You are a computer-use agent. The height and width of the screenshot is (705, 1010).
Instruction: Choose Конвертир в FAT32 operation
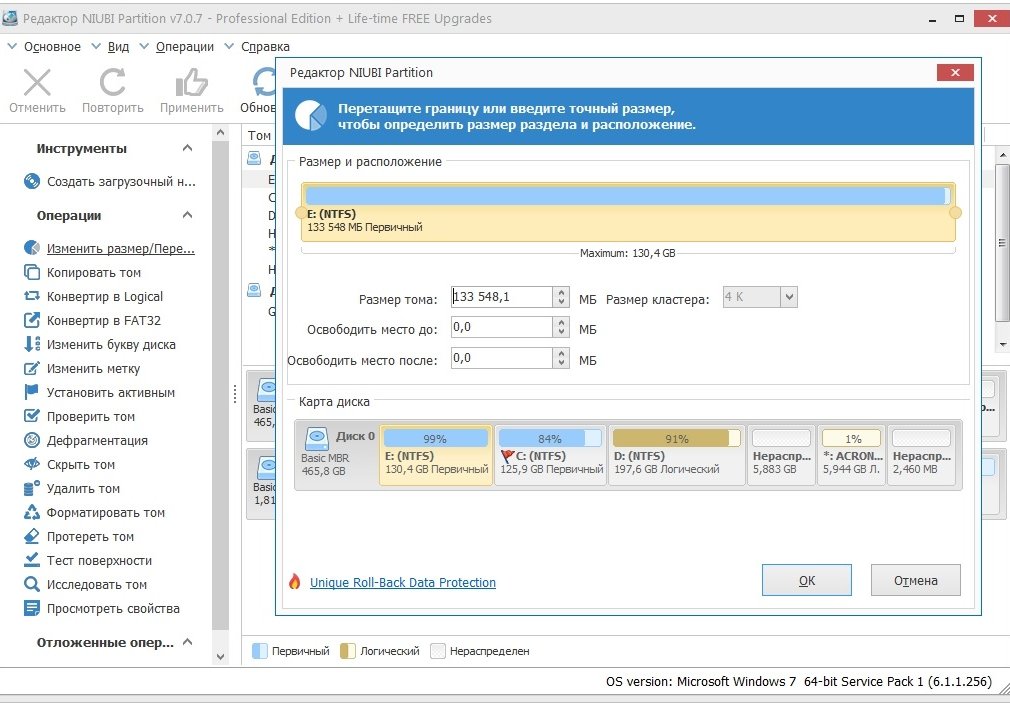92,320
